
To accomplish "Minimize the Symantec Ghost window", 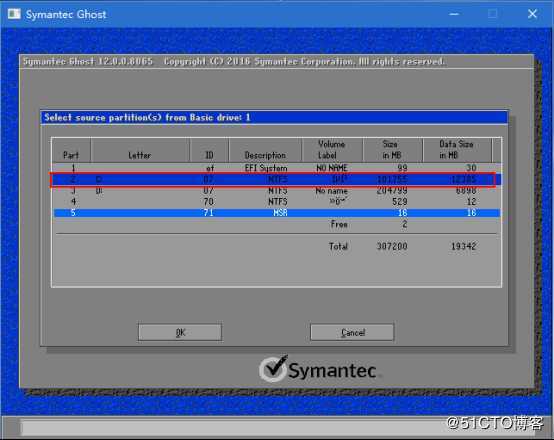I will point(454,14).
